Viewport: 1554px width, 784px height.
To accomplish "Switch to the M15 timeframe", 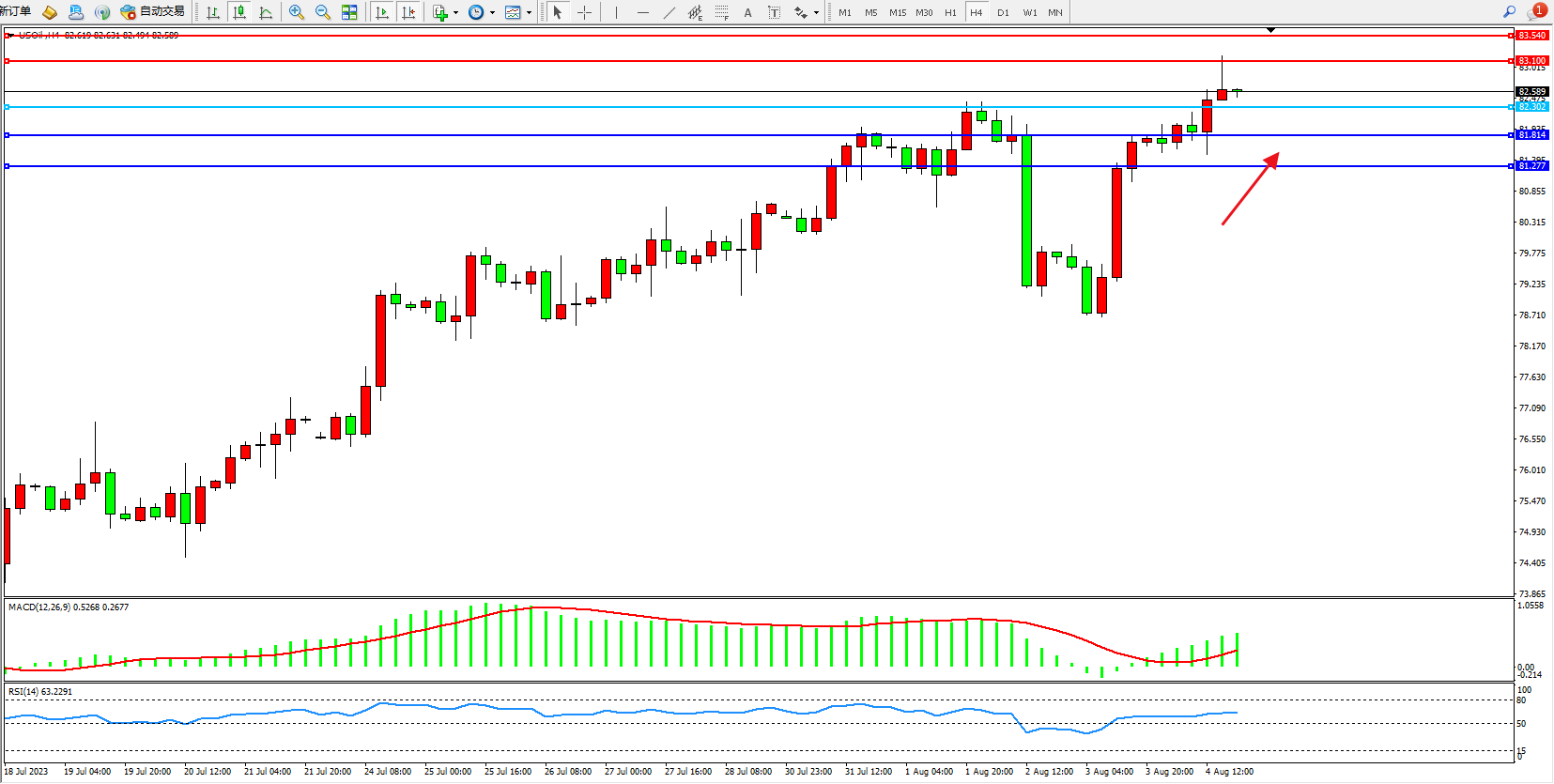I will click(898, 12).
